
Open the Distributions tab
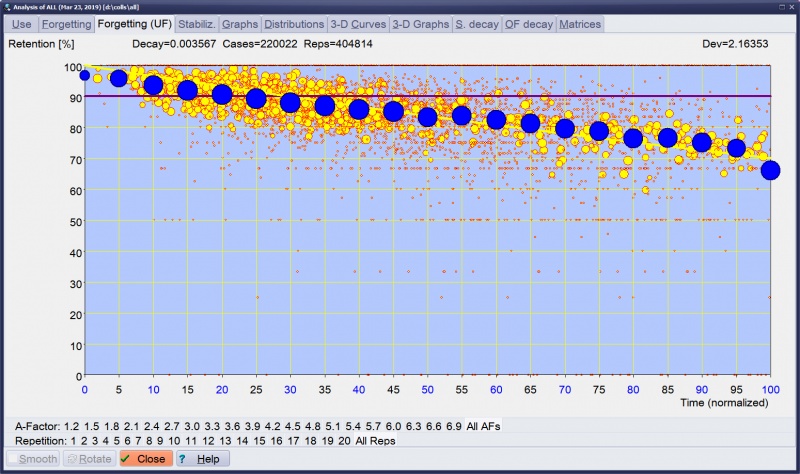(294, 24)
